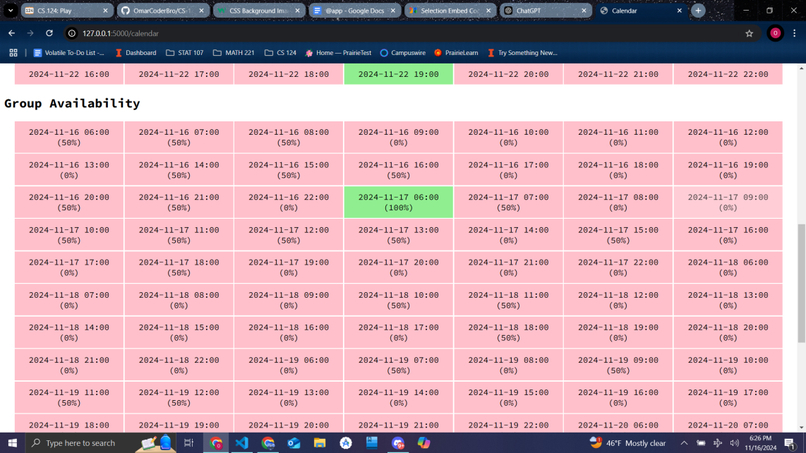Click the 2024-11-16 06:00 (50%) cell
This screenshot has height=453, width=806.
69,137
